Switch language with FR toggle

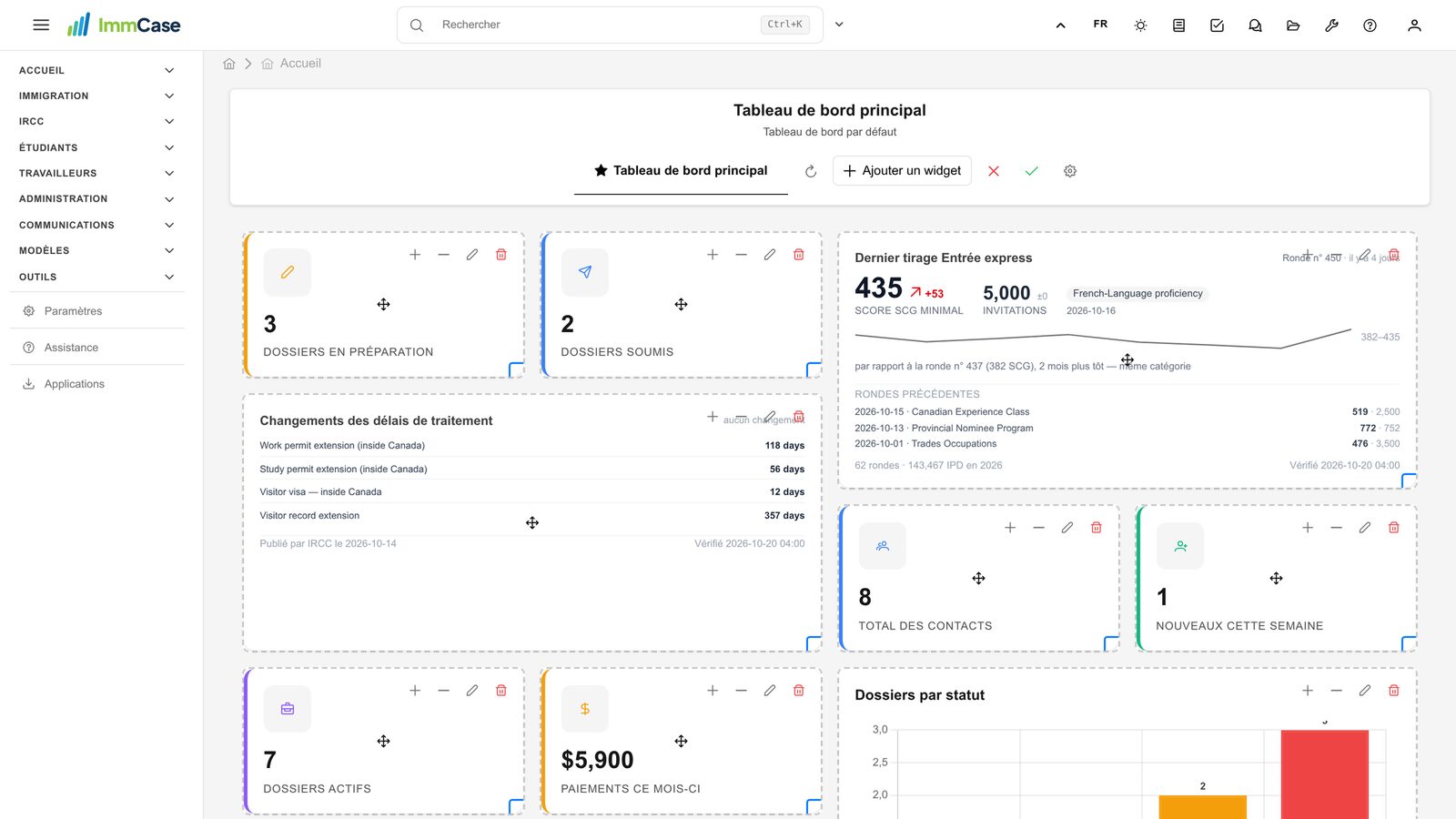click(x=1100, y=25)
